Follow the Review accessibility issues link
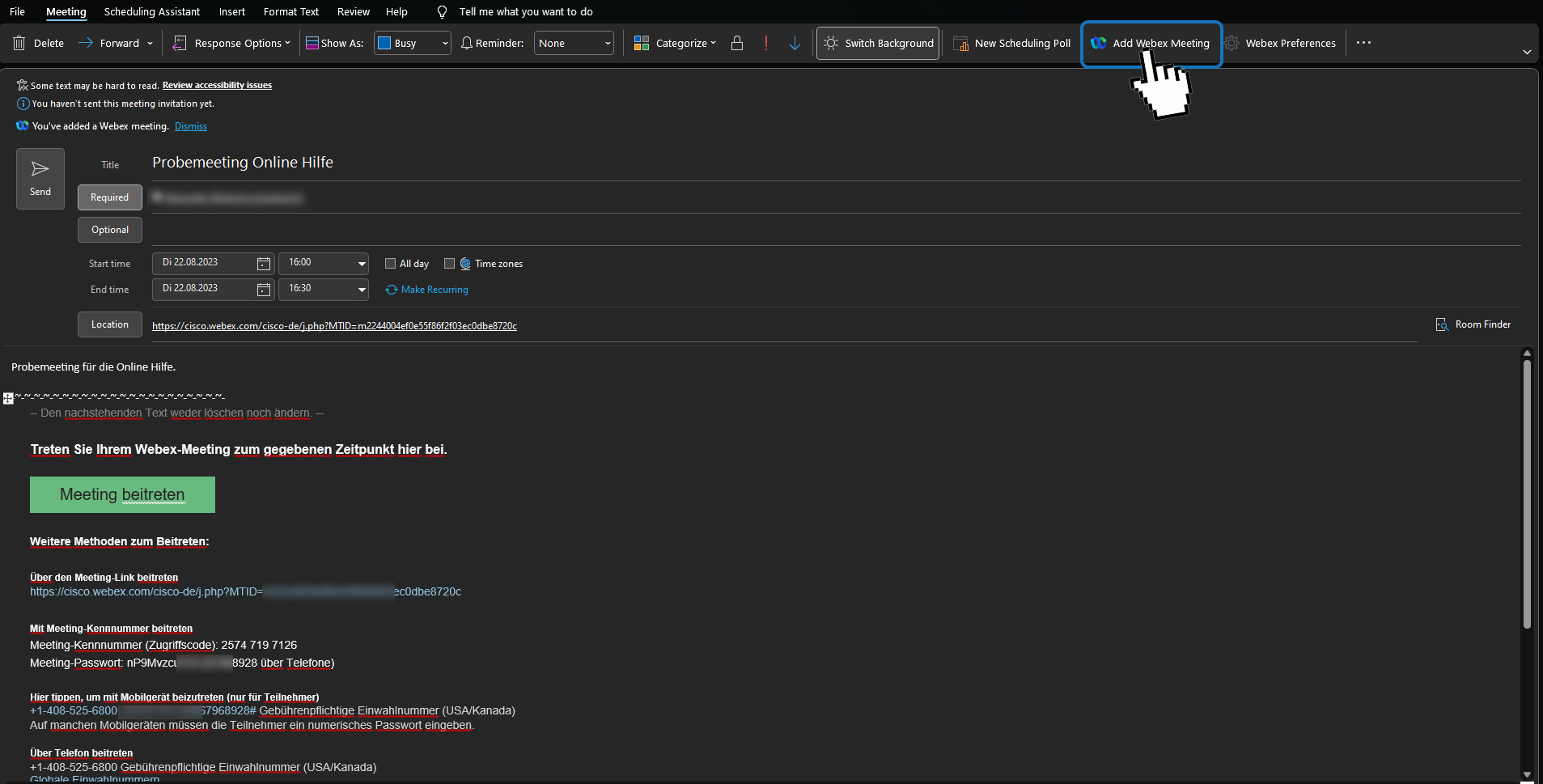Screen dimensions: 1543x784 coord(217,85)
